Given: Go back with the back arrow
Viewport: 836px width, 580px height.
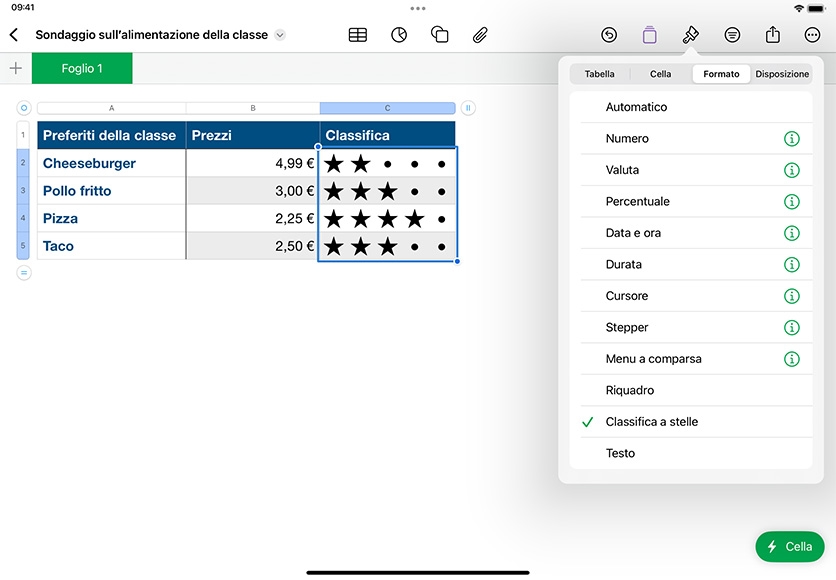Looking at the screenshot, I should 14,35.
